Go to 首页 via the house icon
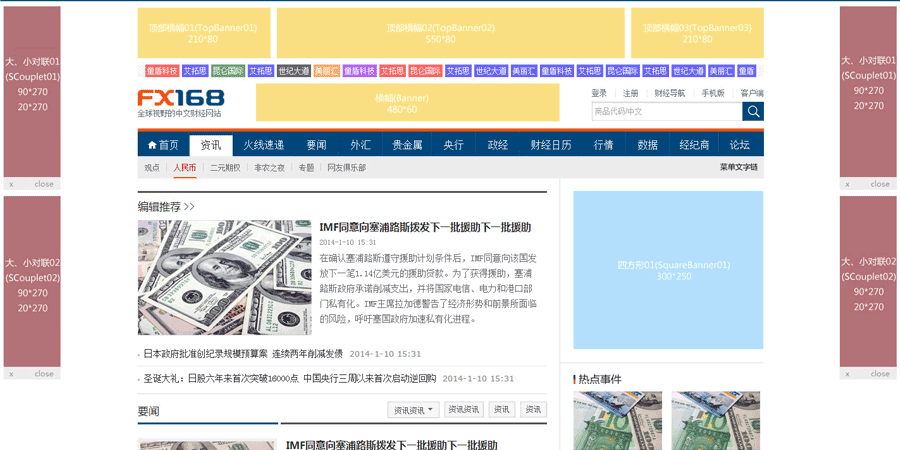 162,145
